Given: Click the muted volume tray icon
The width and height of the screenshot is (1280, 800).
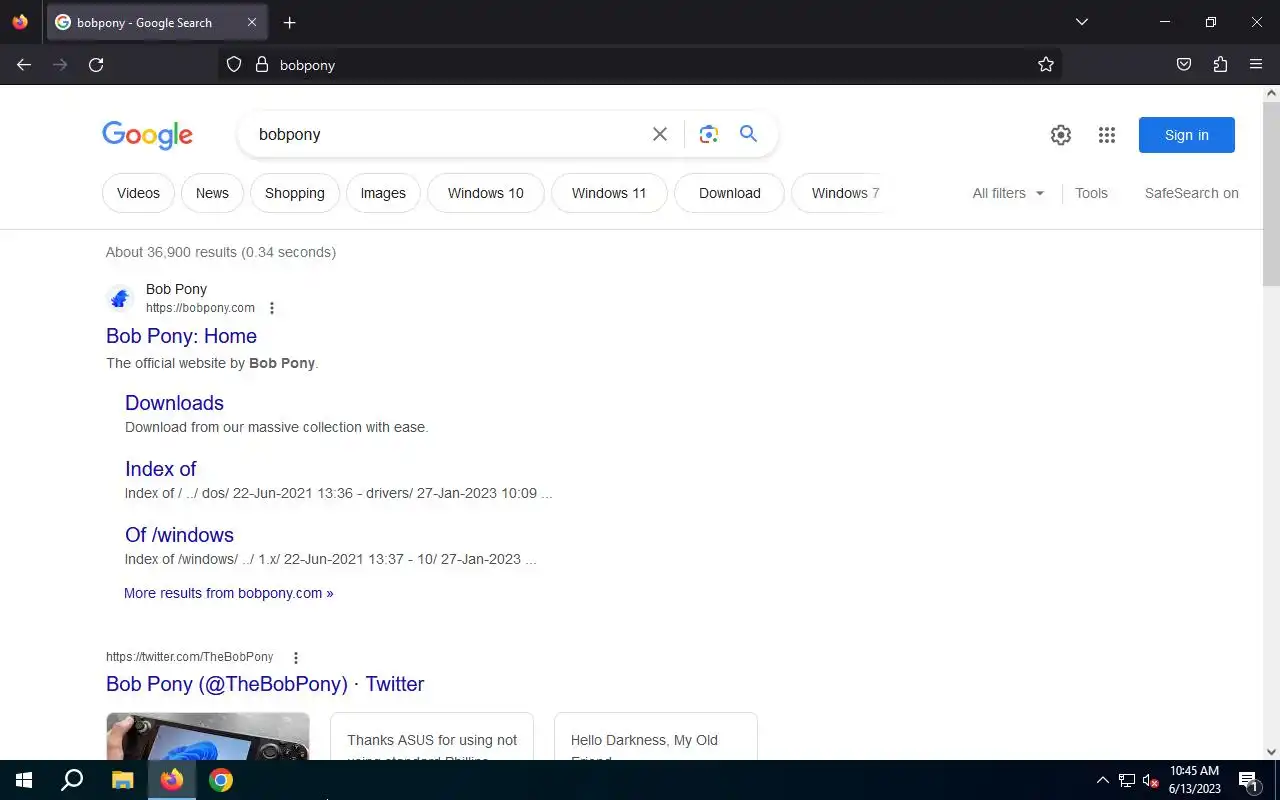Looking at the screenshot, I should (1151, 780).
